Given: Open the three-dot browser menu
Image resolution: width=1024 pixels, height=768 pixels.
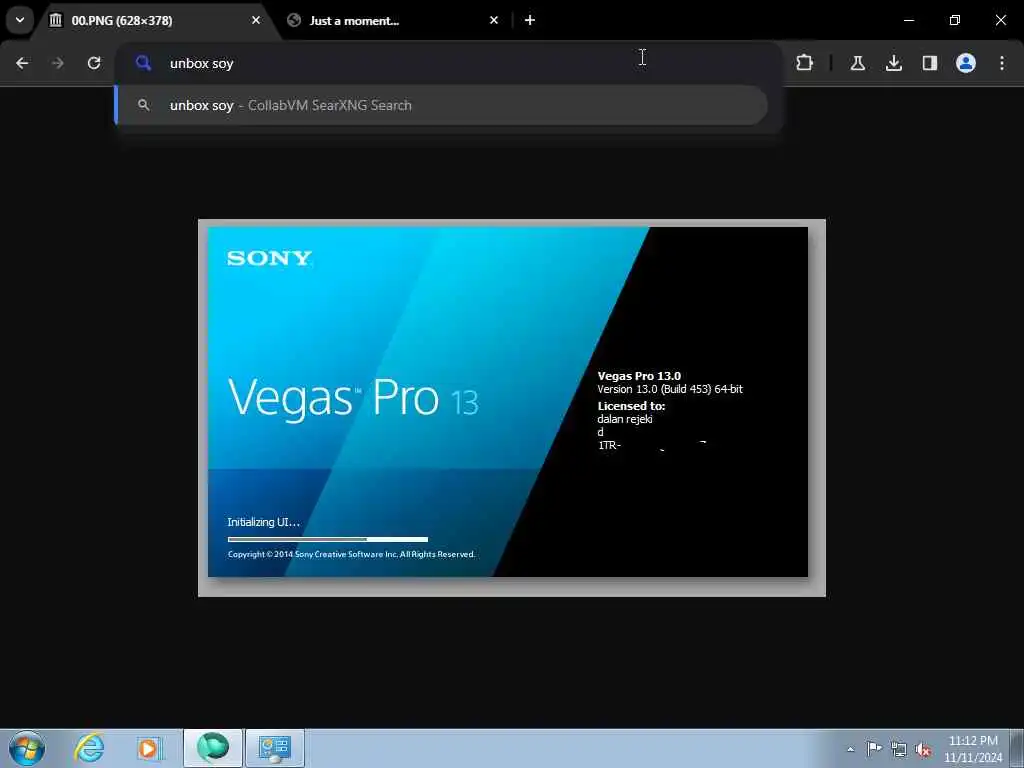Looking at the screenshot, I should pos(1002,63).
